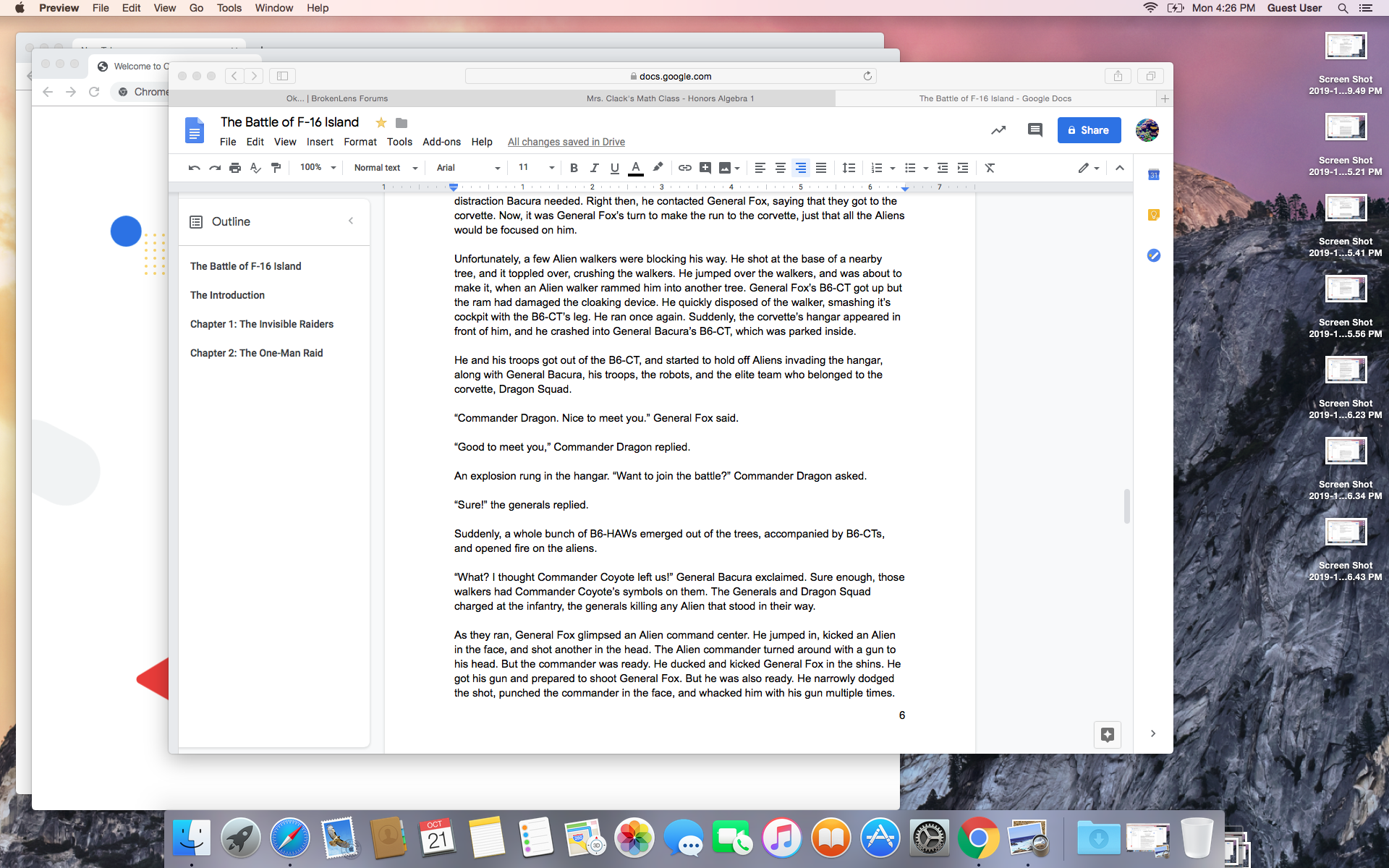
Task: Toggle bold formatting
Action: click(574, 168)
